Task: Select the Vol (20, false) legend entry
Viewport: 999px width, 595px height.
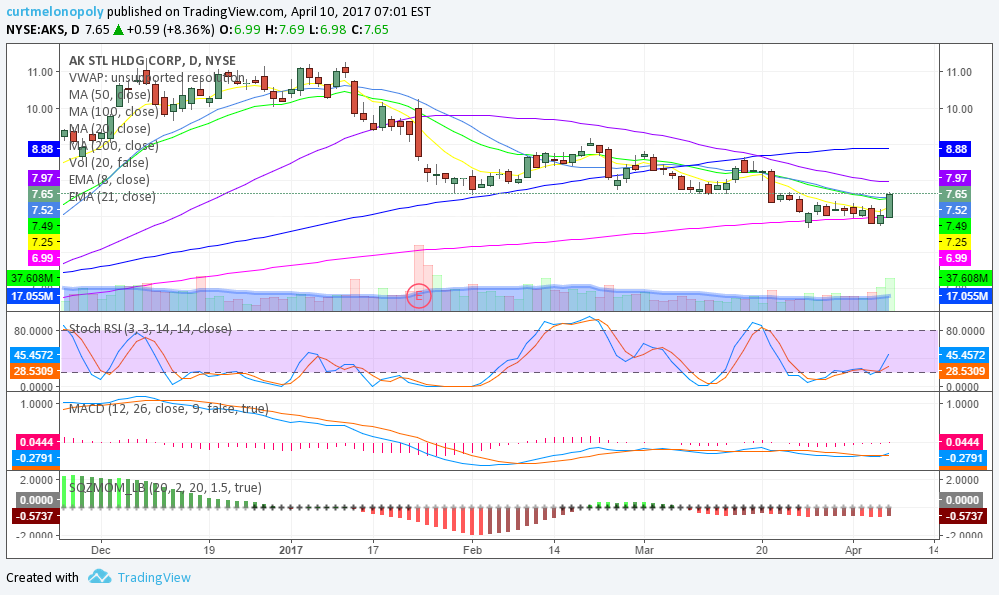Action: 108,162
